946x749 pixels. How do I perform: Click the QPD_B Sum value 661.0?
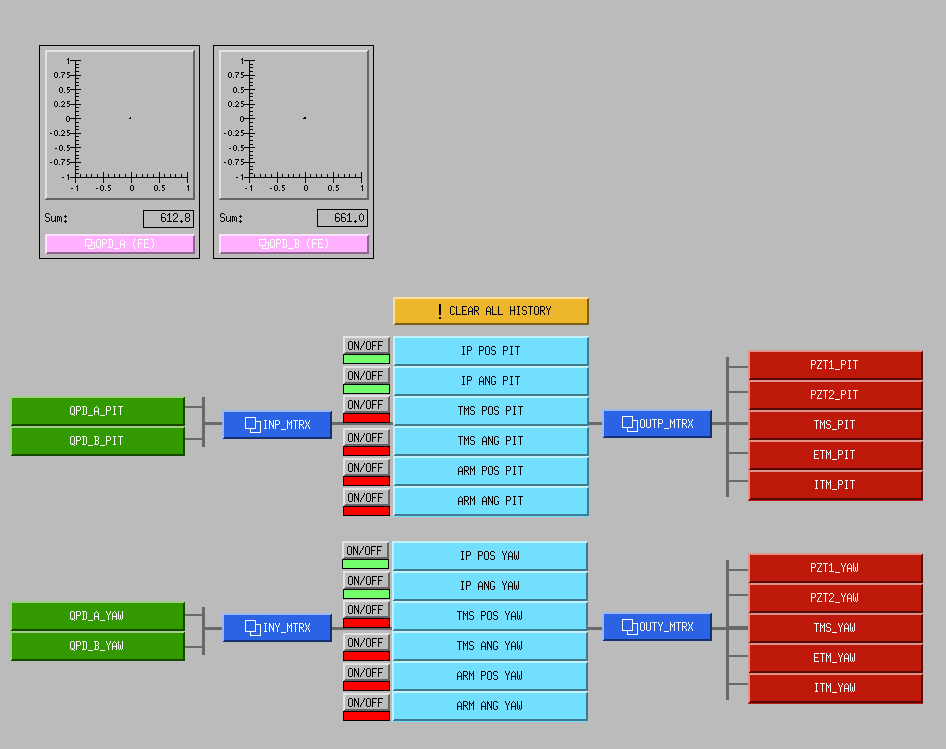pyautogui.click(x=343, y=218)
